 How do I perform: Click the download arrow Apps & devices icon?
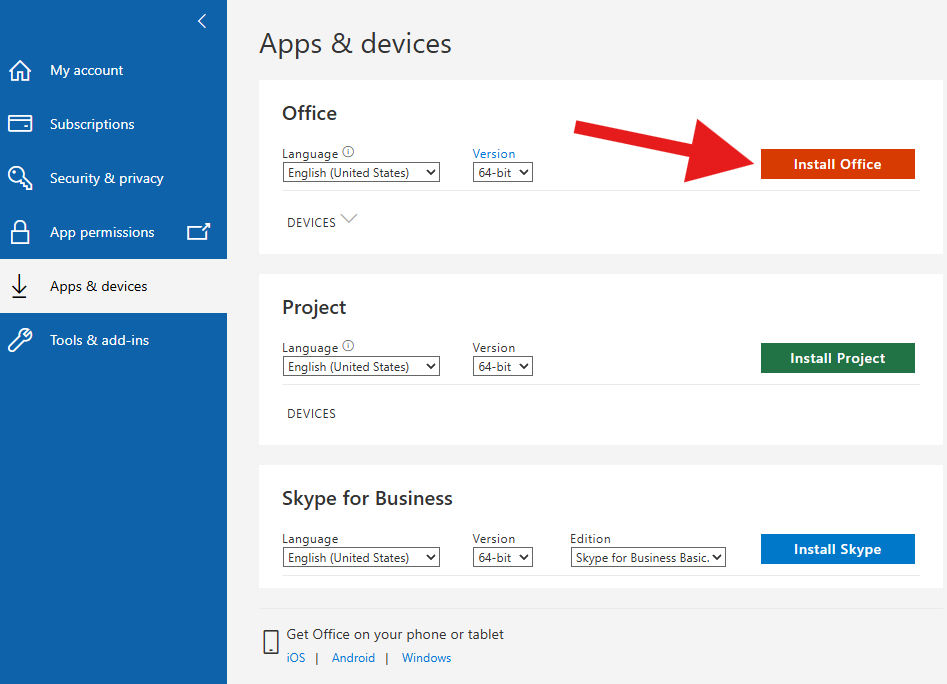point(19,286)
